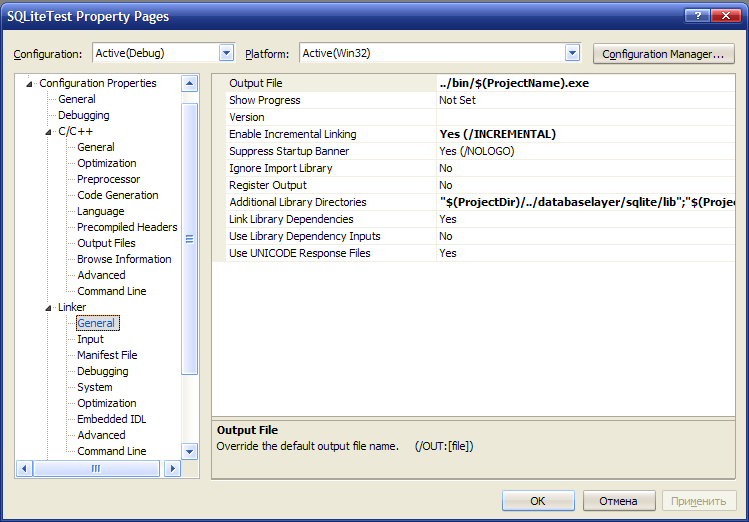
Task: Close the SQLiteTest Property Pages dialog
Action: pyautogui.click(x=726, y=16)
